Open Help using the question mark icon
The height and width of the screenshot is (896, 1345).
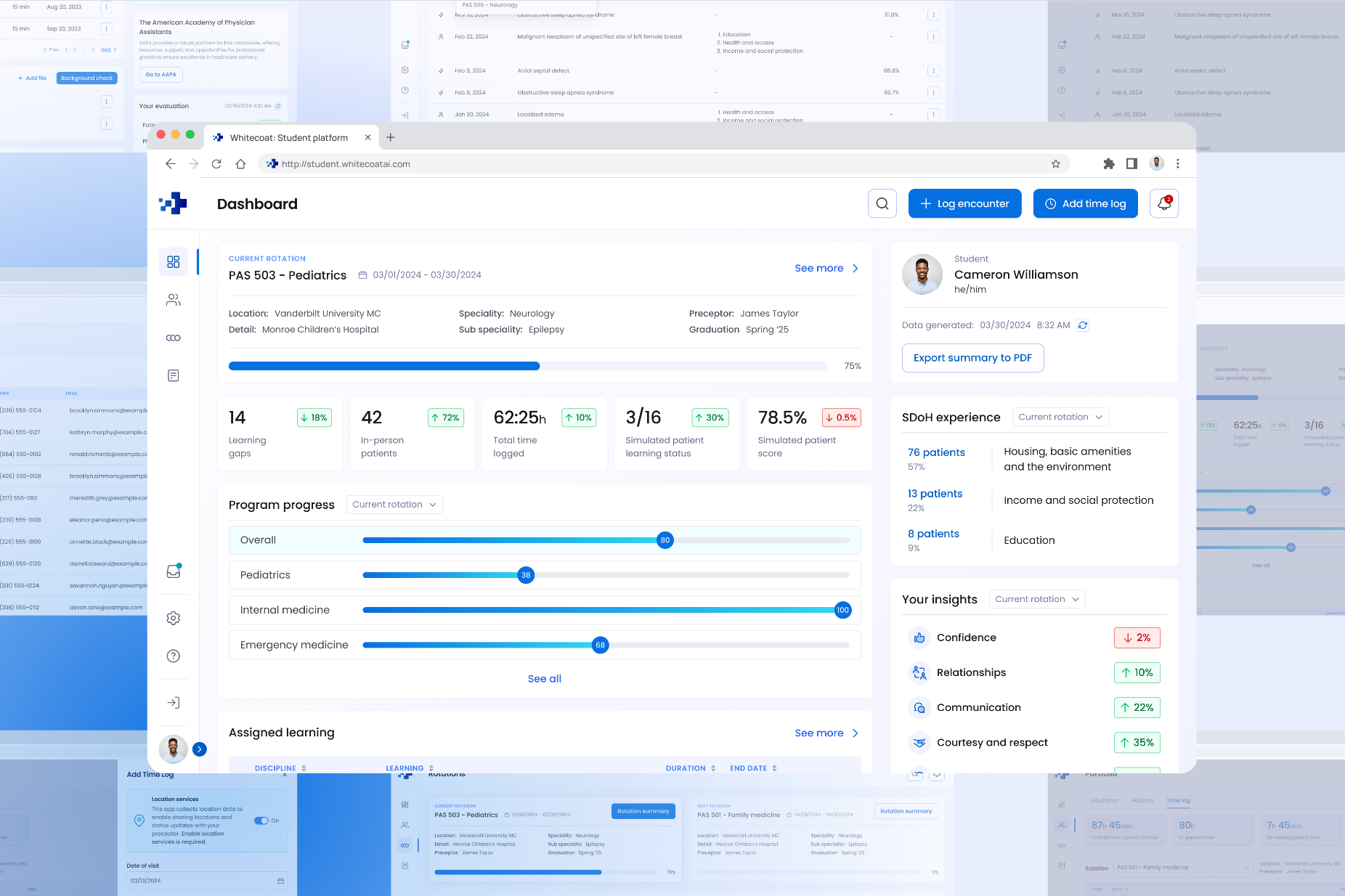[x=174, y=656]
